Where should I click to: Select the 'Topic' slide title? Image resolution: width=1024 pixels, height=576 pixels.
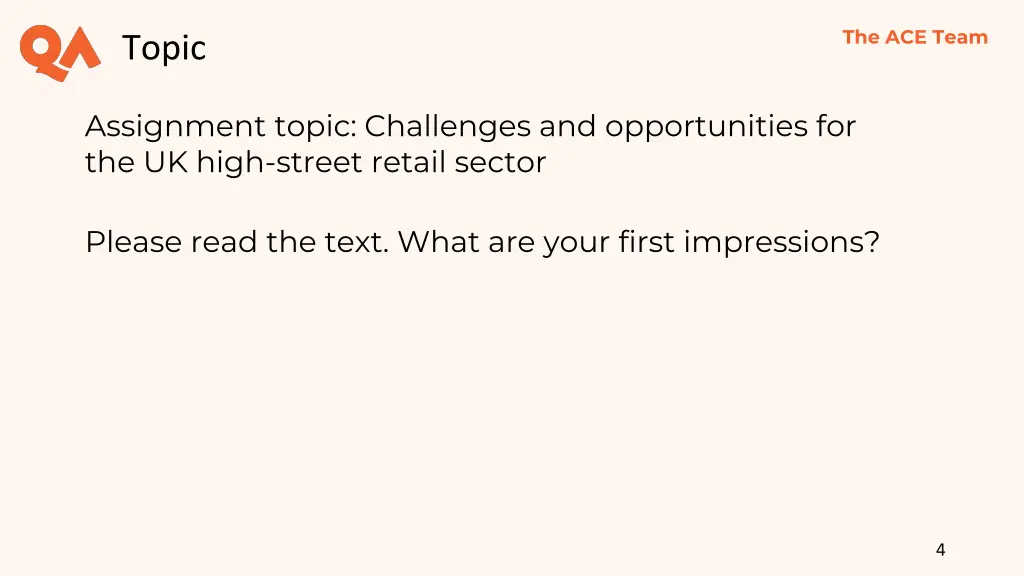point(164,48)
